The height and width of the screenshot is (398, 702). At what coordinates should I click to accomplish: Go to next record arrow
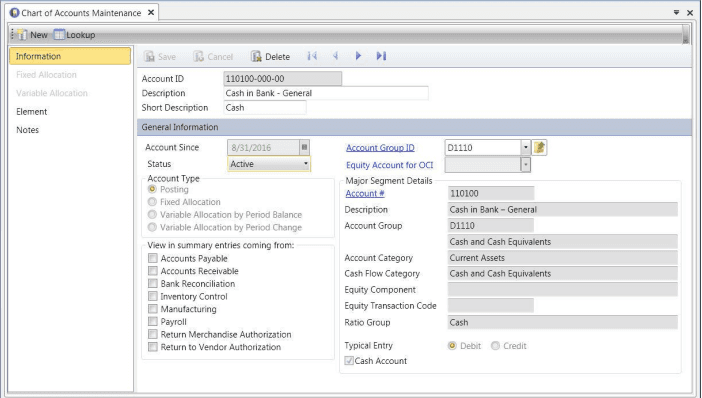(358, 56)
